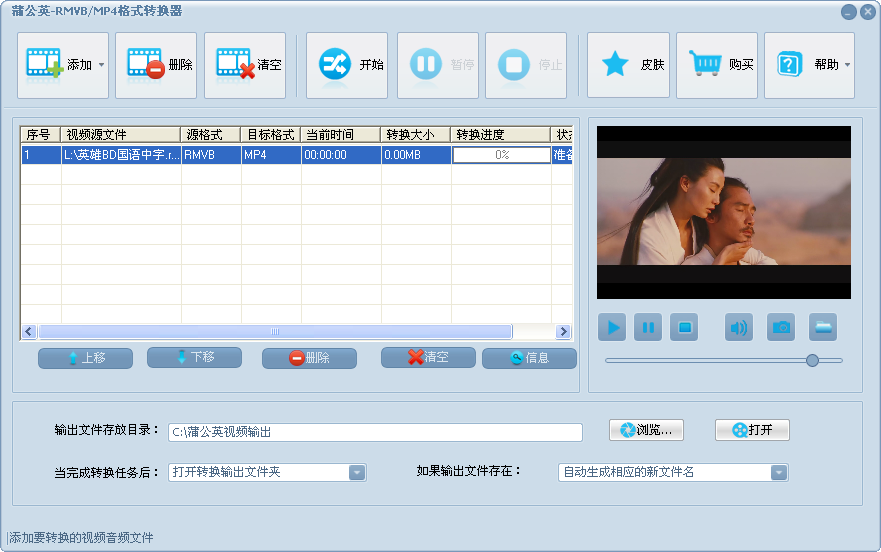Click the 转换大小 column header
Viewport: 881px width, 552px height.
coord(416,135)
